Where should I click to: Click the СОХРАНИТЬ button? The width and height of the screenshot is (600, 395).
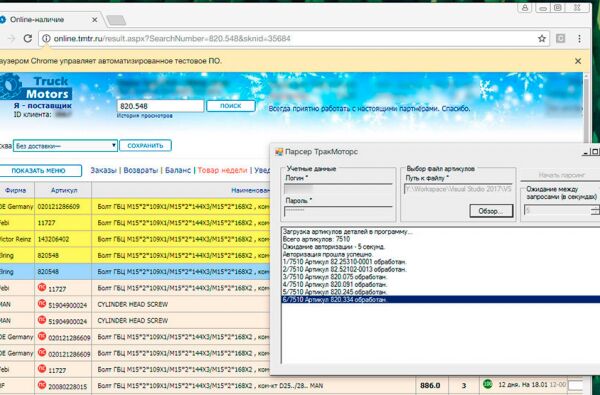pyautogui.click(x=145, y=145)
